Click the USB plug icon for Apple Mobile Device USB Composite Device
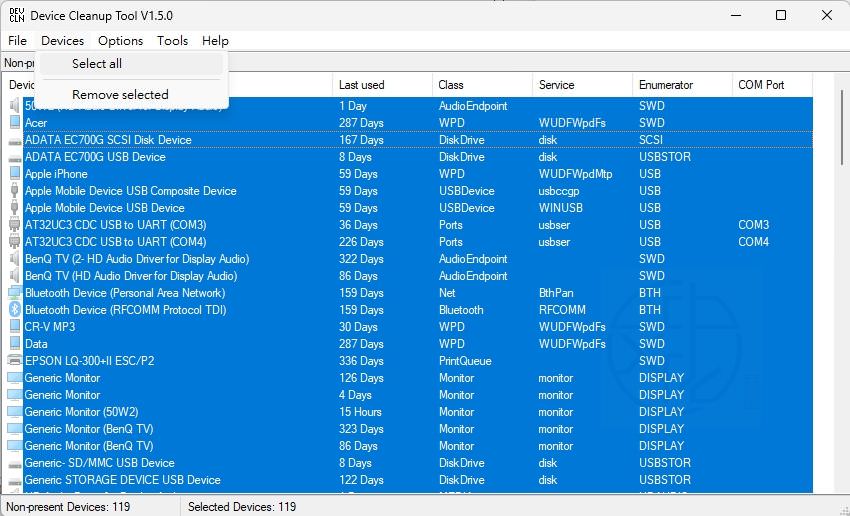Viewport: 850px width, 516px height. click(x=14, y=191)
